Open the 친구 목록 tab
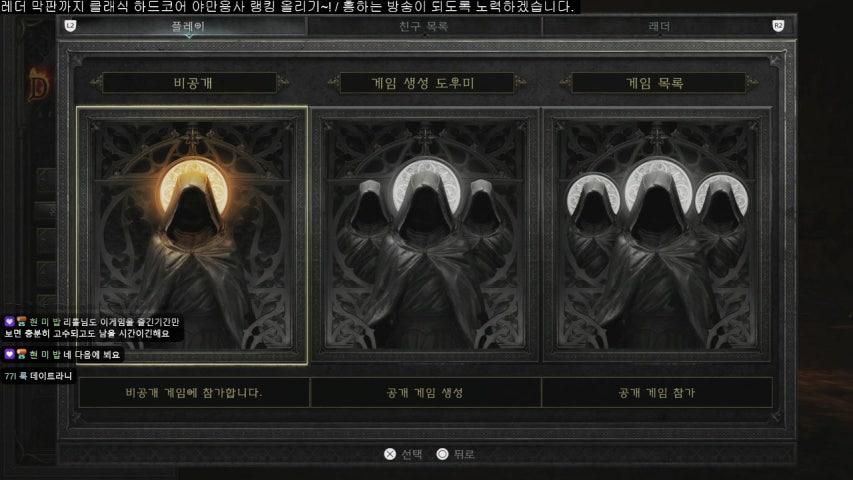Screen dimensions: 853x480 coord(423,26)
